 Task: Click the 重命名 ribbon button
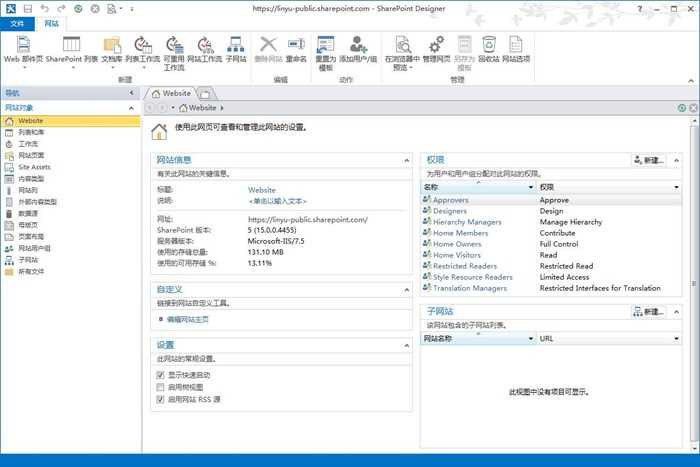point(296,50)
